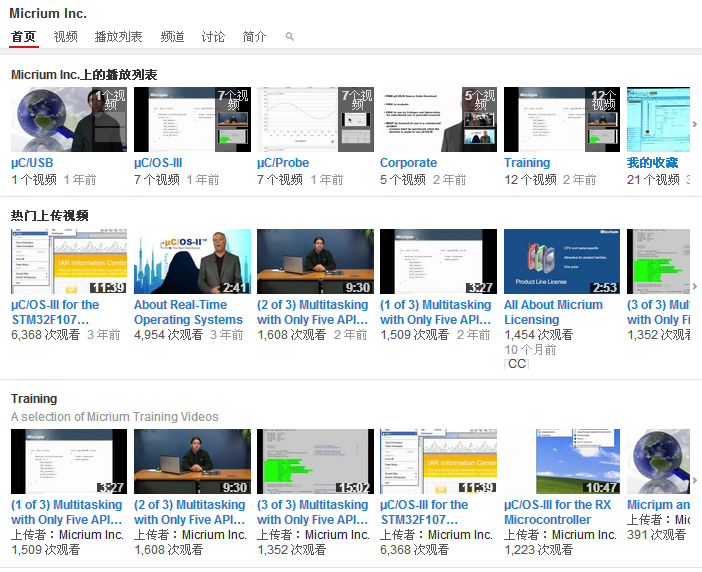This screenshot has height=572, width=702.
Task: Play popular uploads thumbnail with 11:39 duration
Action: [x=69, y=261]
